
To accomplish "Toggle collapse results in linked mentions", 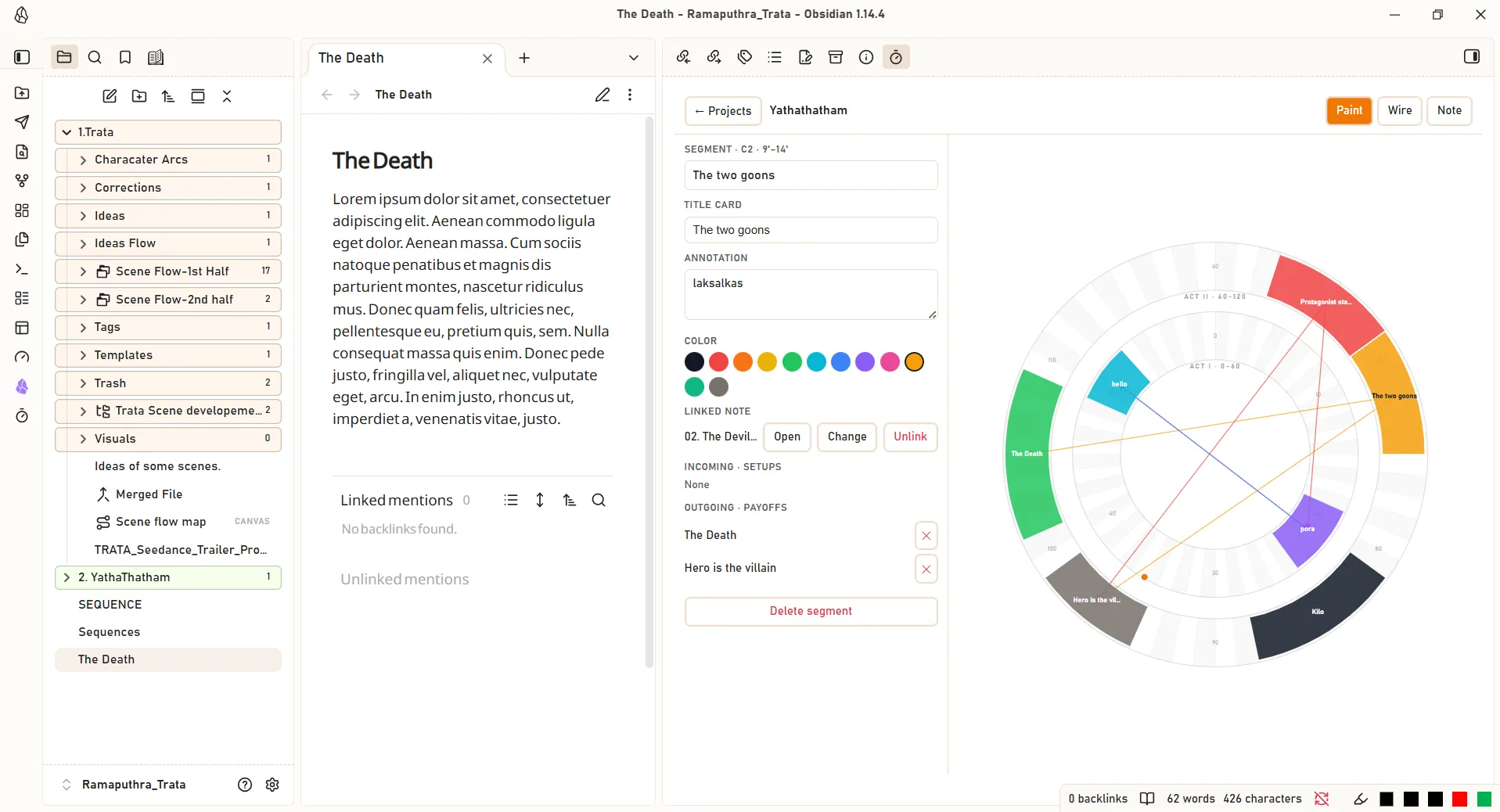I will pos(511,500).
